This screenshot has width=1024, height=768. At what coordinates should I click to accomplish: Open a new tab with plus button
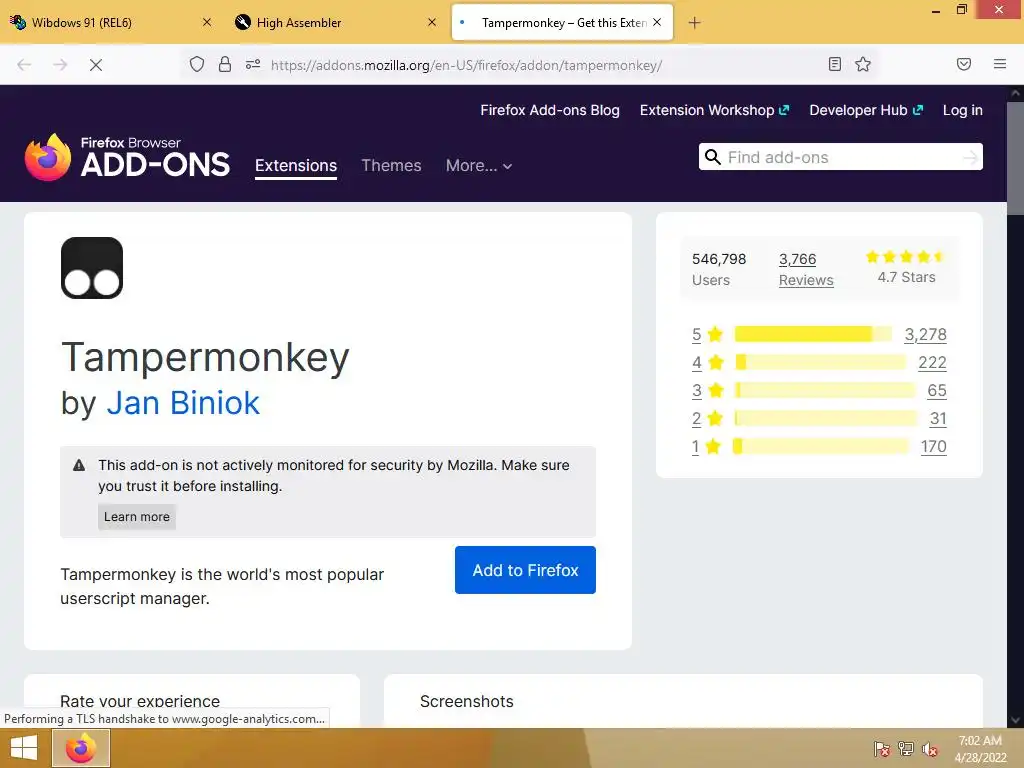click(694, 23)
